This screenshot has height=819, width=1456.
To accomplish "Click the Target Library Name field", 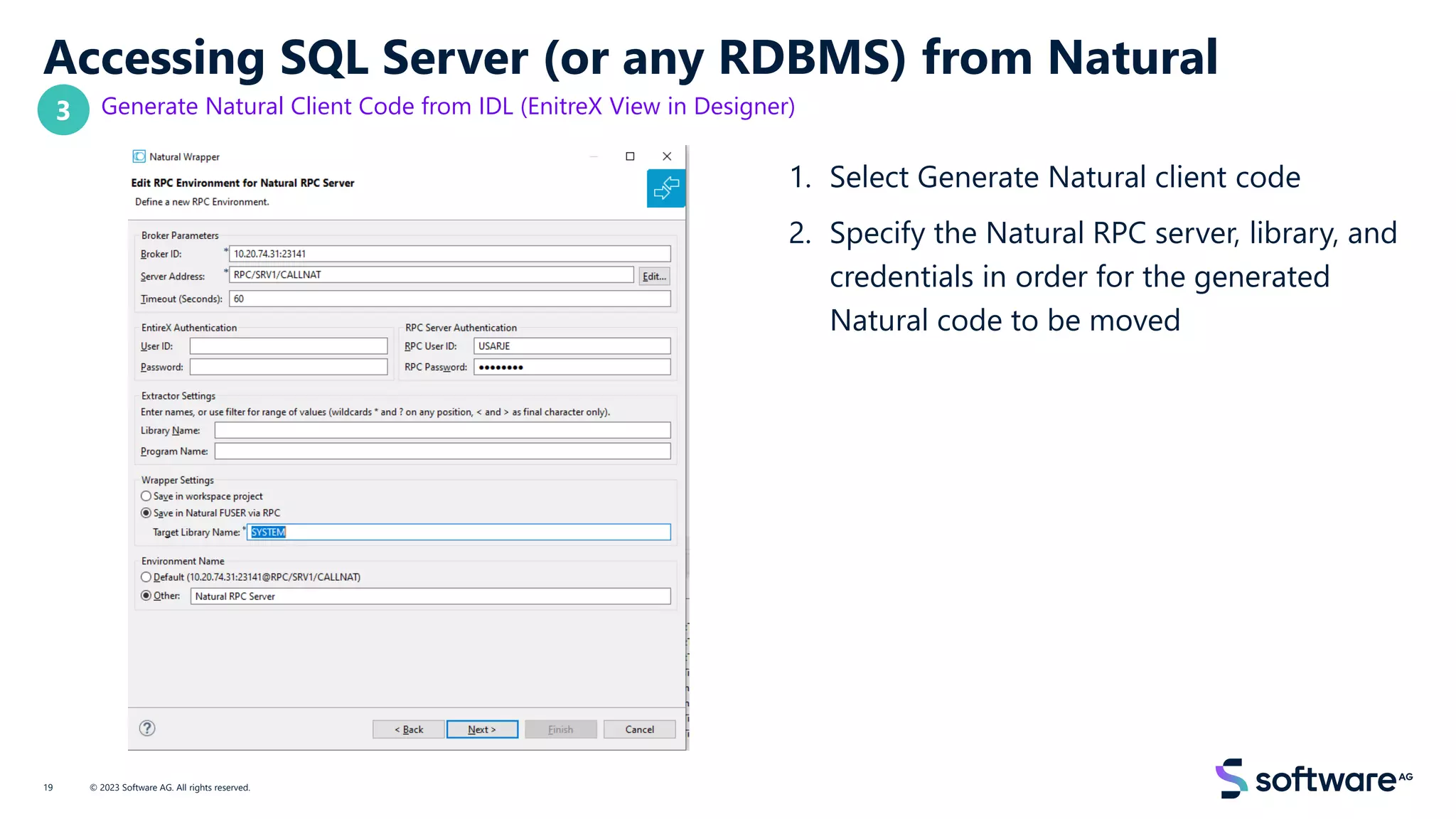I will tap(459, 532).
